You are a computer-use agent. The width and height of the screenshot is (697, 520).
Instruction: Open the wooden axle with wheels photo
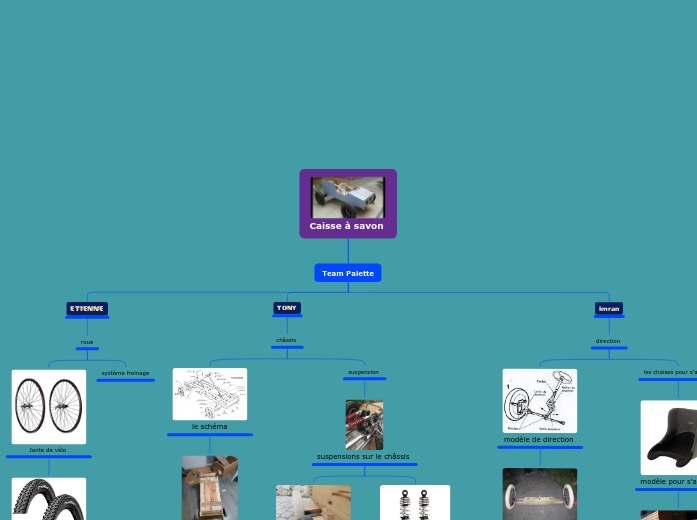[x=540, y=494]
